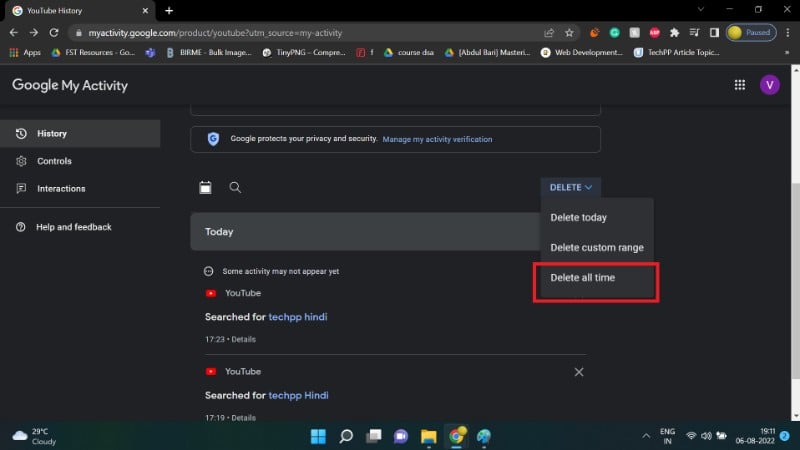Open BIRME Bulk Image bookmark
Screen dimensions: 800x450
[x=209, y=52]
